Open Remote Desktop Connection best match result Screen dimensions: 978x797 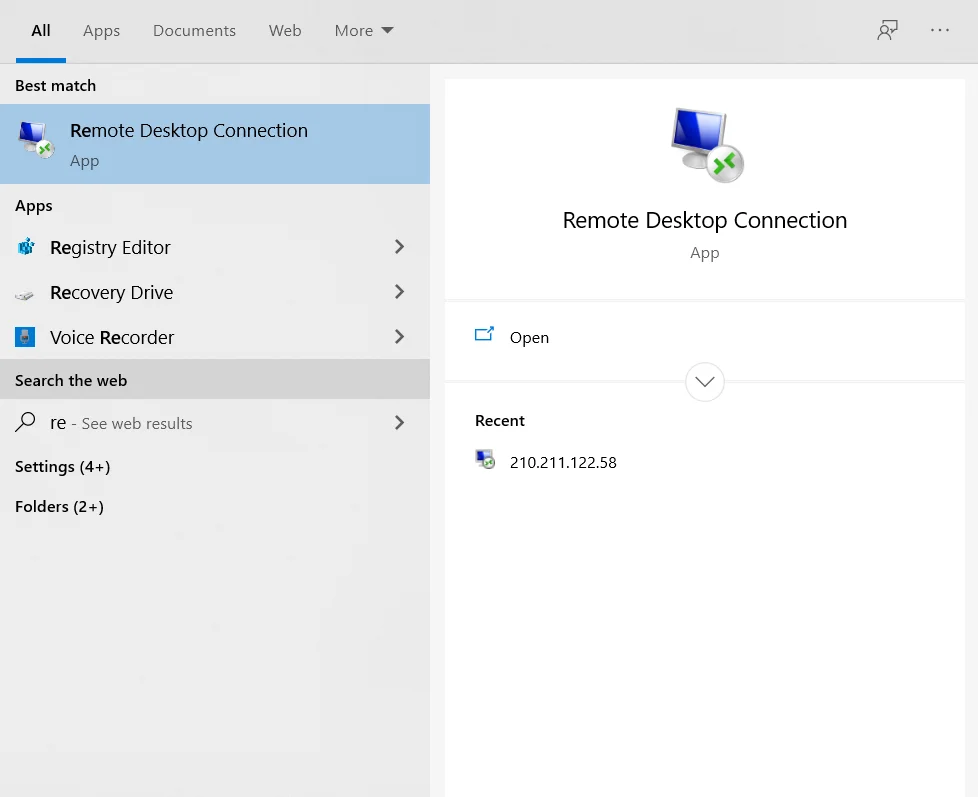215,144
